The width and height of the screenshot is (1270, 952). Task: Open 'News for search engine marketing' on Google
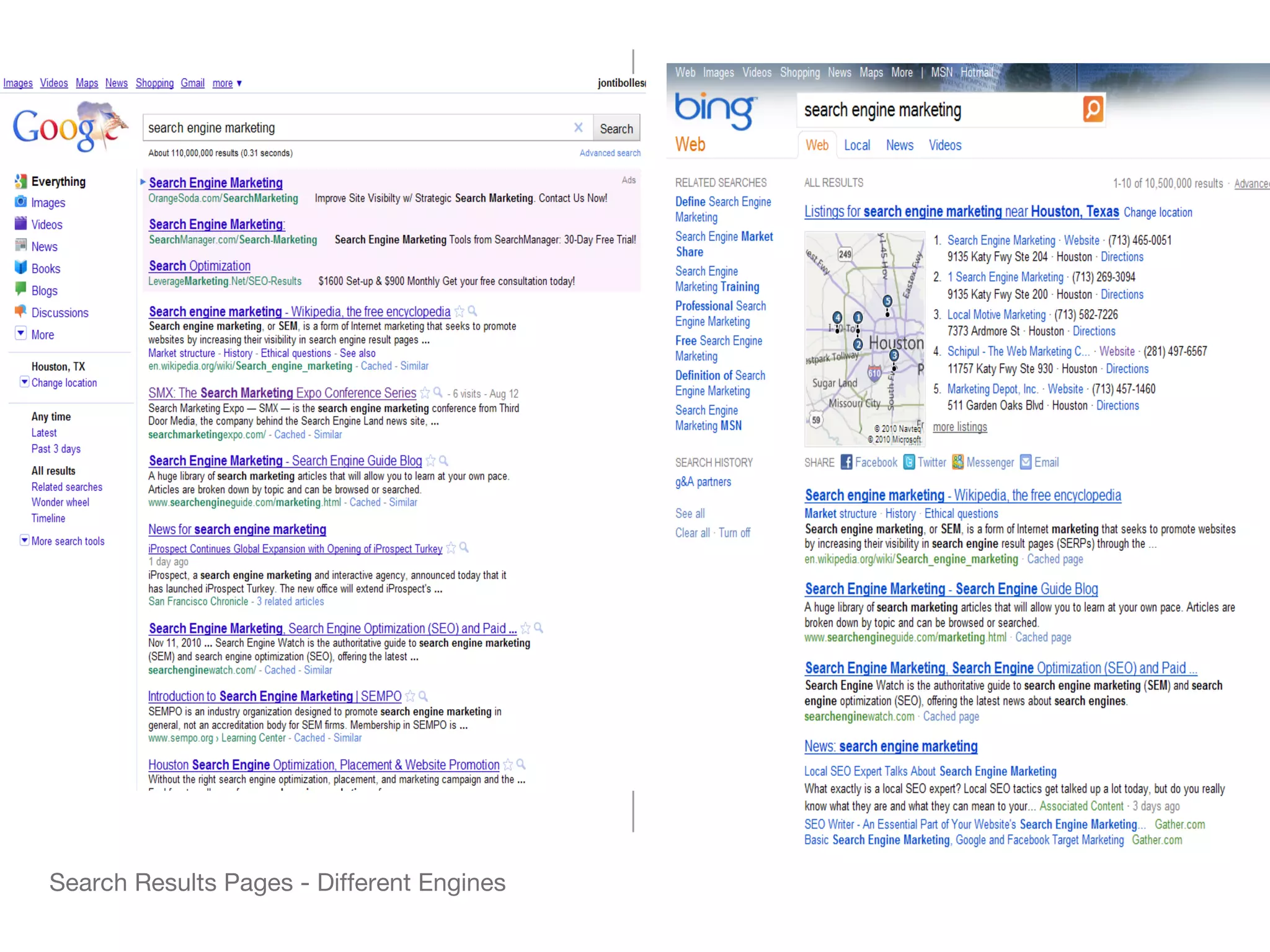(237, 529)
